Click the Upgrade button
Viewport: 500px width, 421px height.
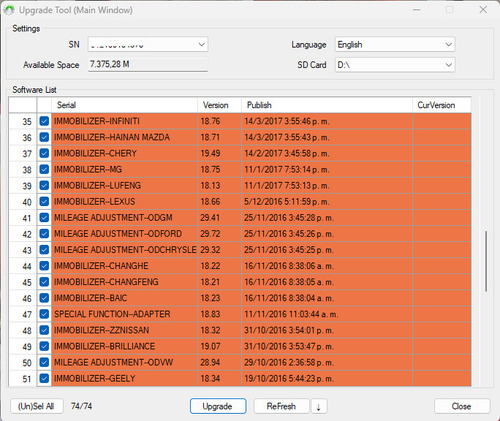tap(218, 406)
